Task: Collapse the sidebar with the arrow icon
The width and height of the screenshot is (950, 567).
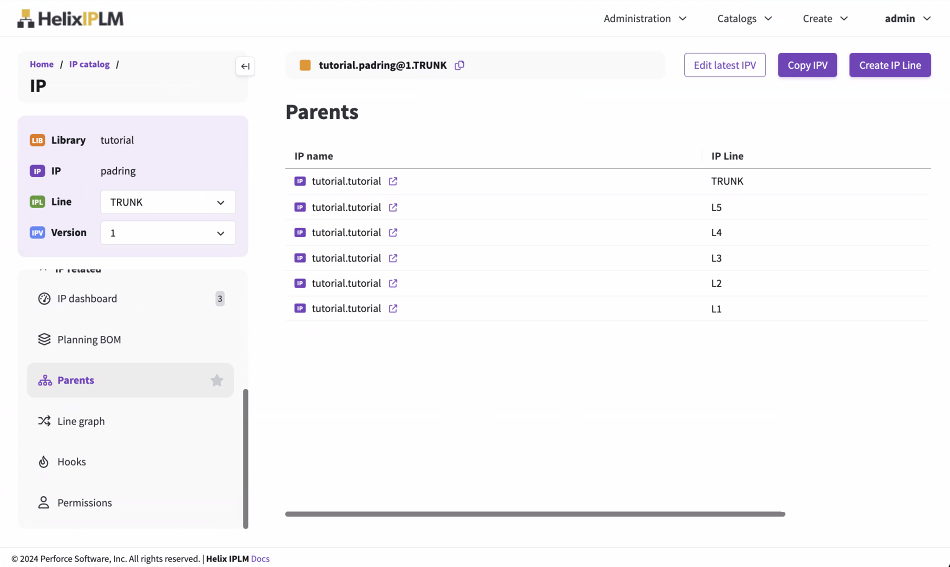Action: [245, 67]
